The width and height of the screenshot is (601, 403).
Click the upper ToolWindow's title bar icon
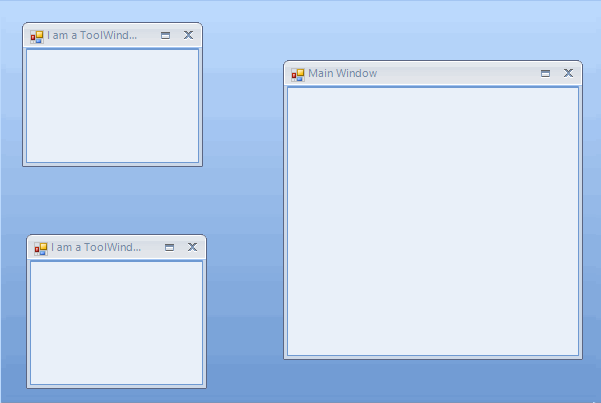[x=36, y=36]
